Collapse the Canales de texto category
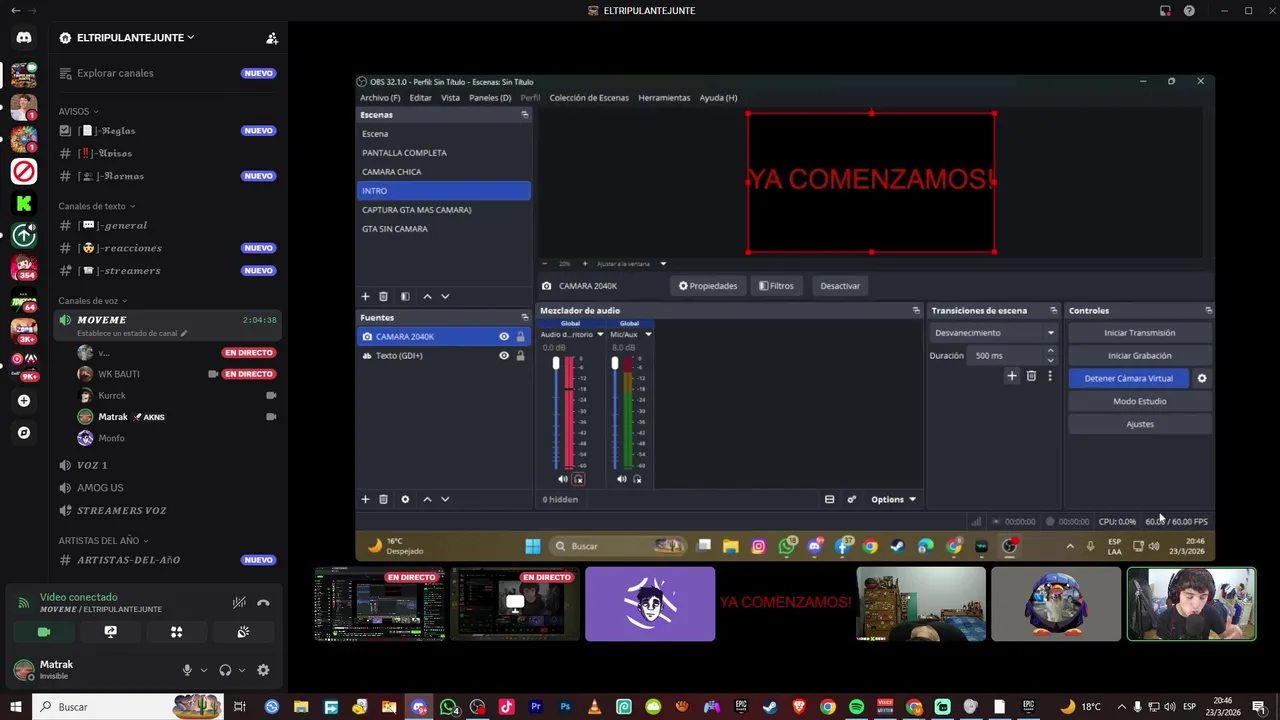1280x720 pixels. [x=96, y=206]
